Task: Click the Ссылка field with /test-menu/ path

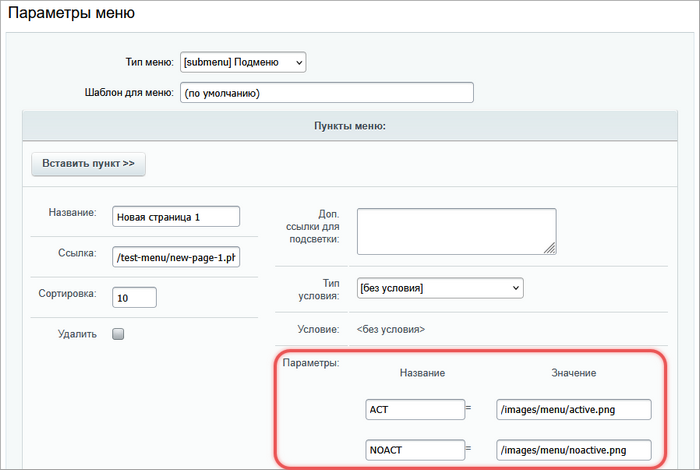Action: pos(176,257)
